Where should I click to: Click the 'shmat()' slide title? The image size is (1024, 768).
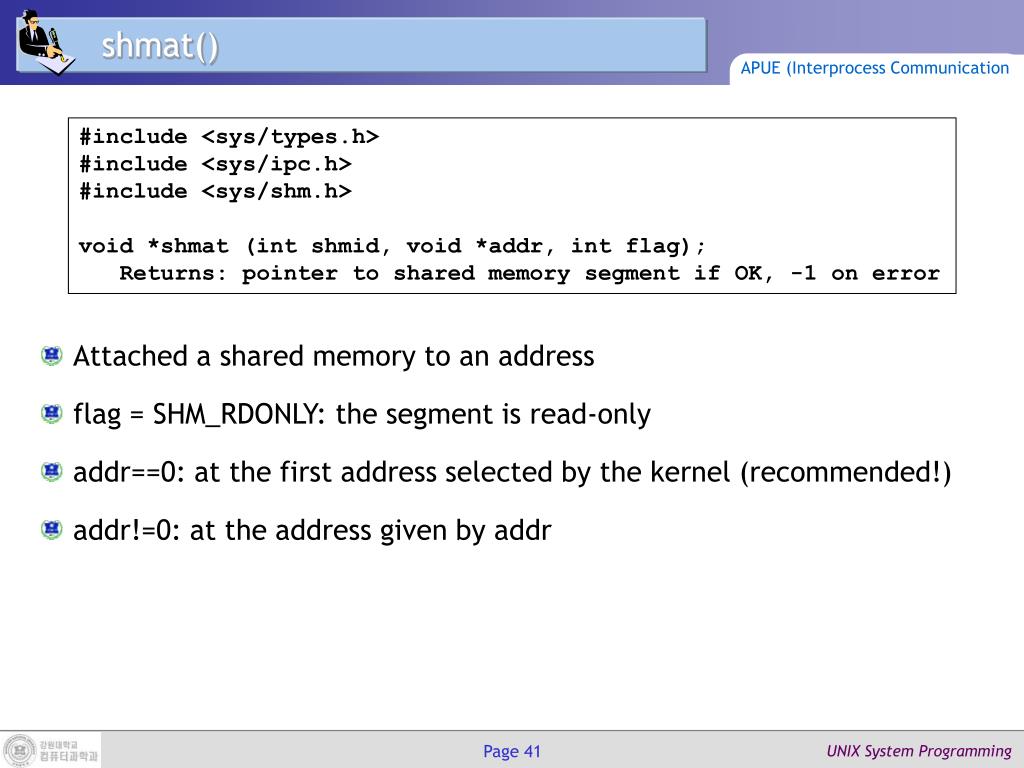(x=160, y=47)
